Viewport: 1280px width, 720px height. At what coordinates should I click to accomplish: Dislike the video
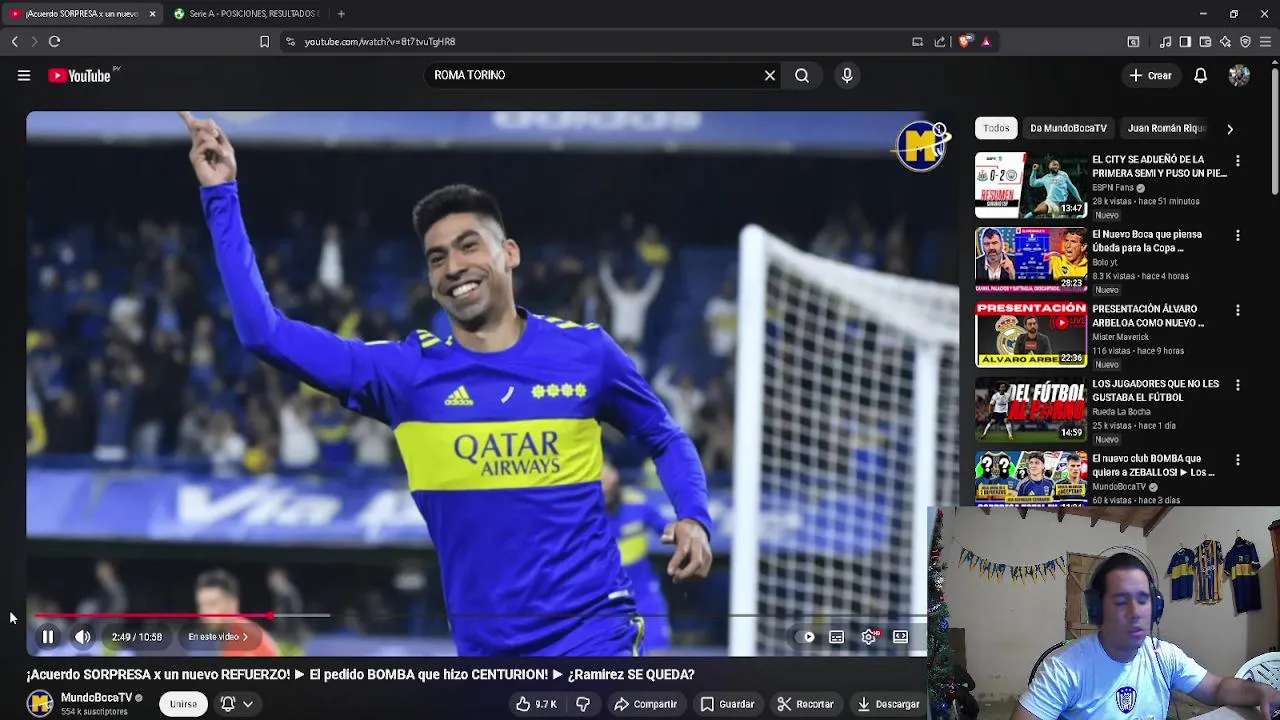[x=583, y=704]
